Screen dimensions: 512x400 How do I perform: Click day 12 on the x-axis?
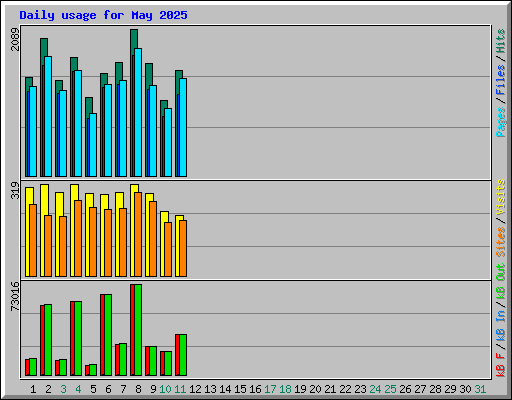click(x=195, y=389)
